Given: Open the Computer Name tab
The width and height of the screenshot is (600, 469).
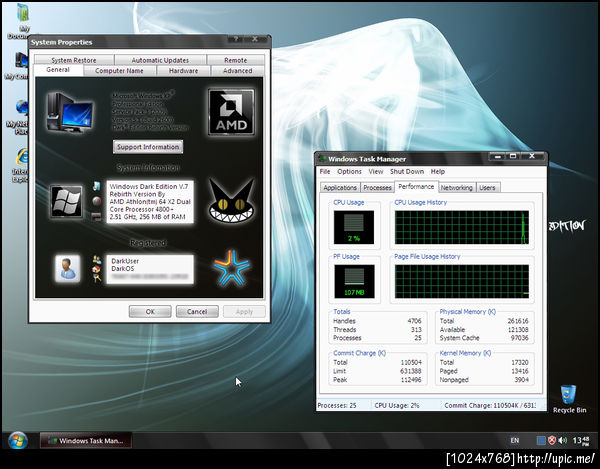Looking at the screenshot, I should [x=119, y=71].
